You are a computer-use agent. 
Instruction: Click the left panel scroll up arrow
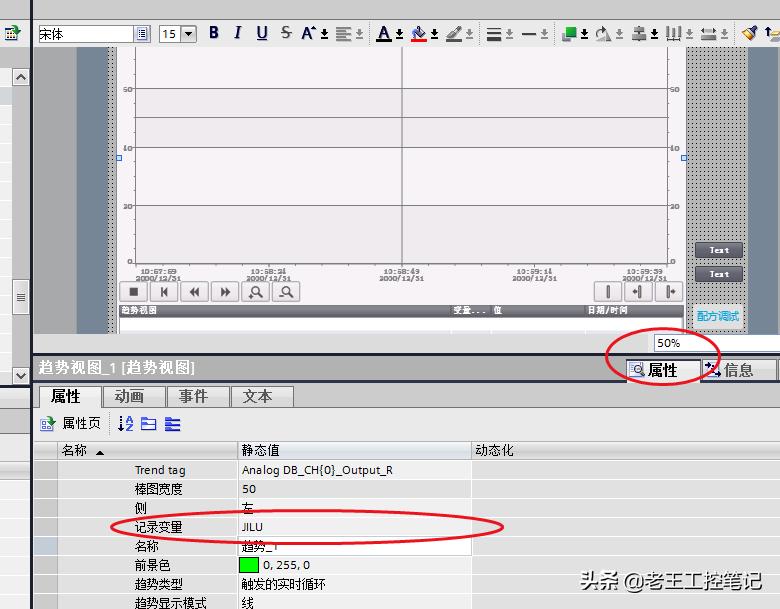click(20, 77)
